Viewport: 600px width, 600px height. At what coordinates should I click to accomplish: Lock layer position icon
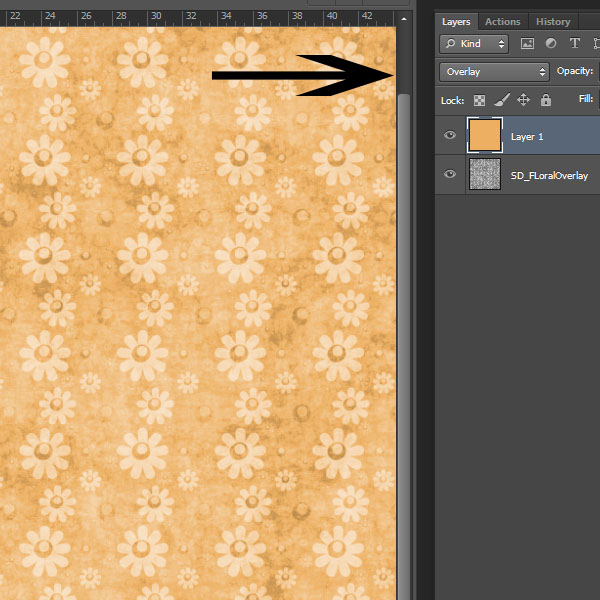523,100
